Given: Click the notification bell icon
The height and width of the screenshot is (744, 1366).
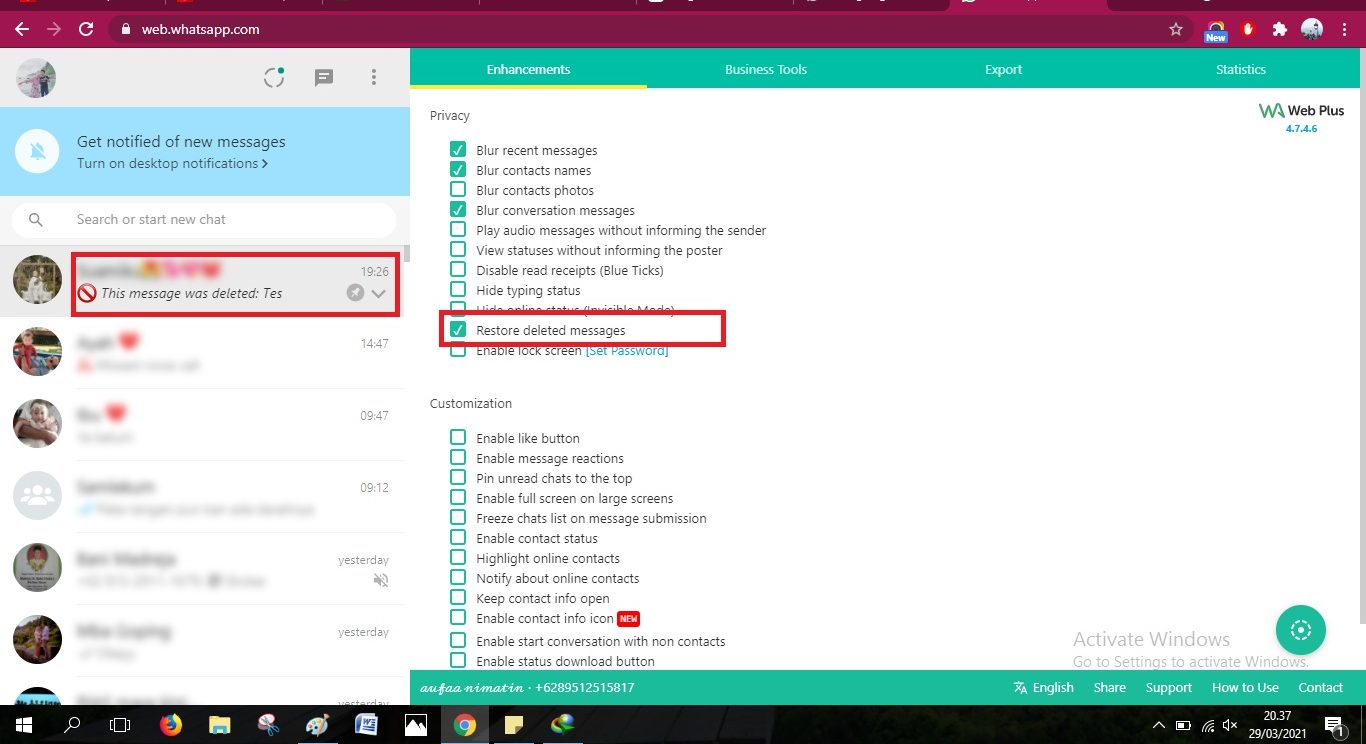Looking at the screenshot, I should click(x=36, y=151).
